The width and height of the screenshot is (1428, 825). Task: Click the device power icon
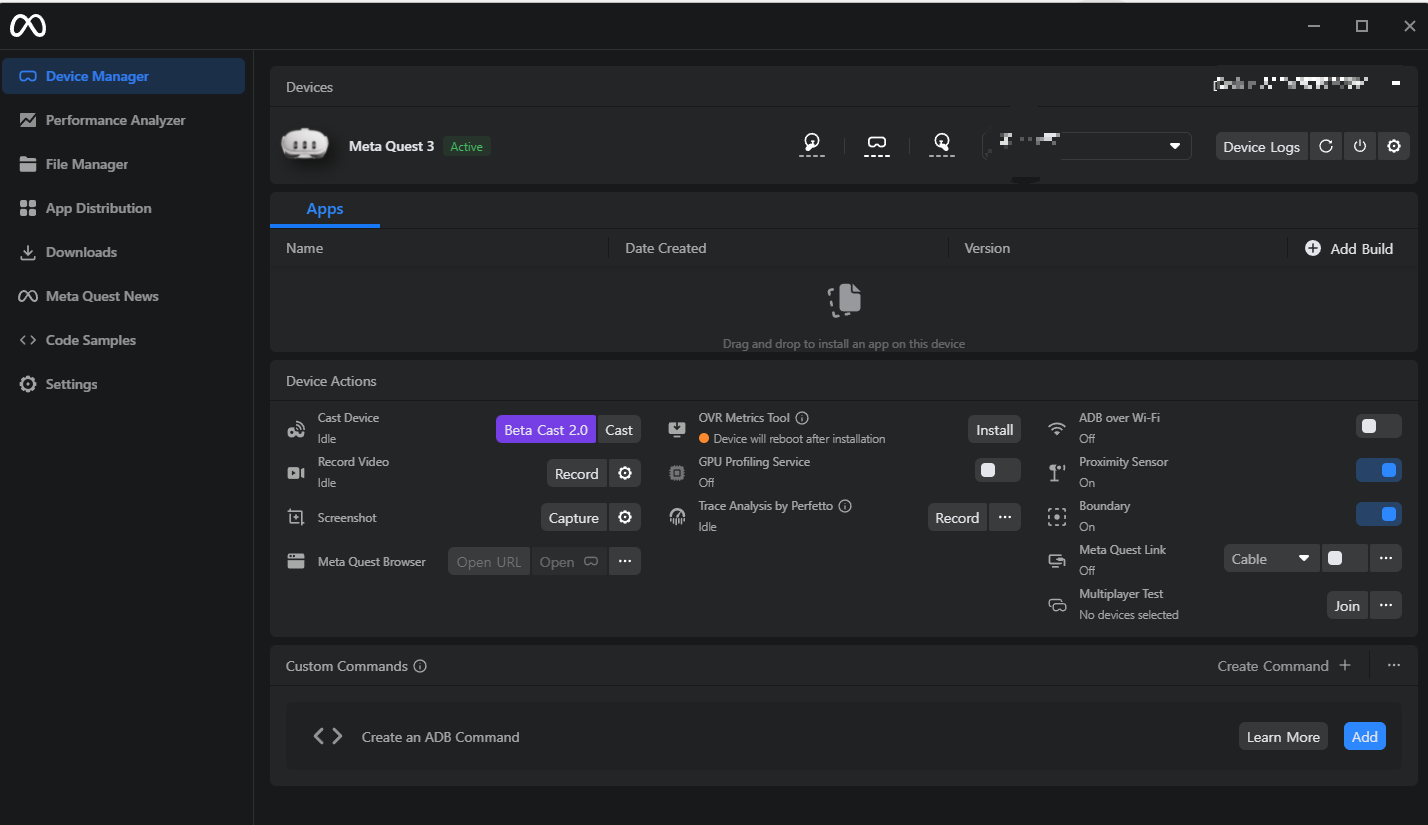point(1360,146)
